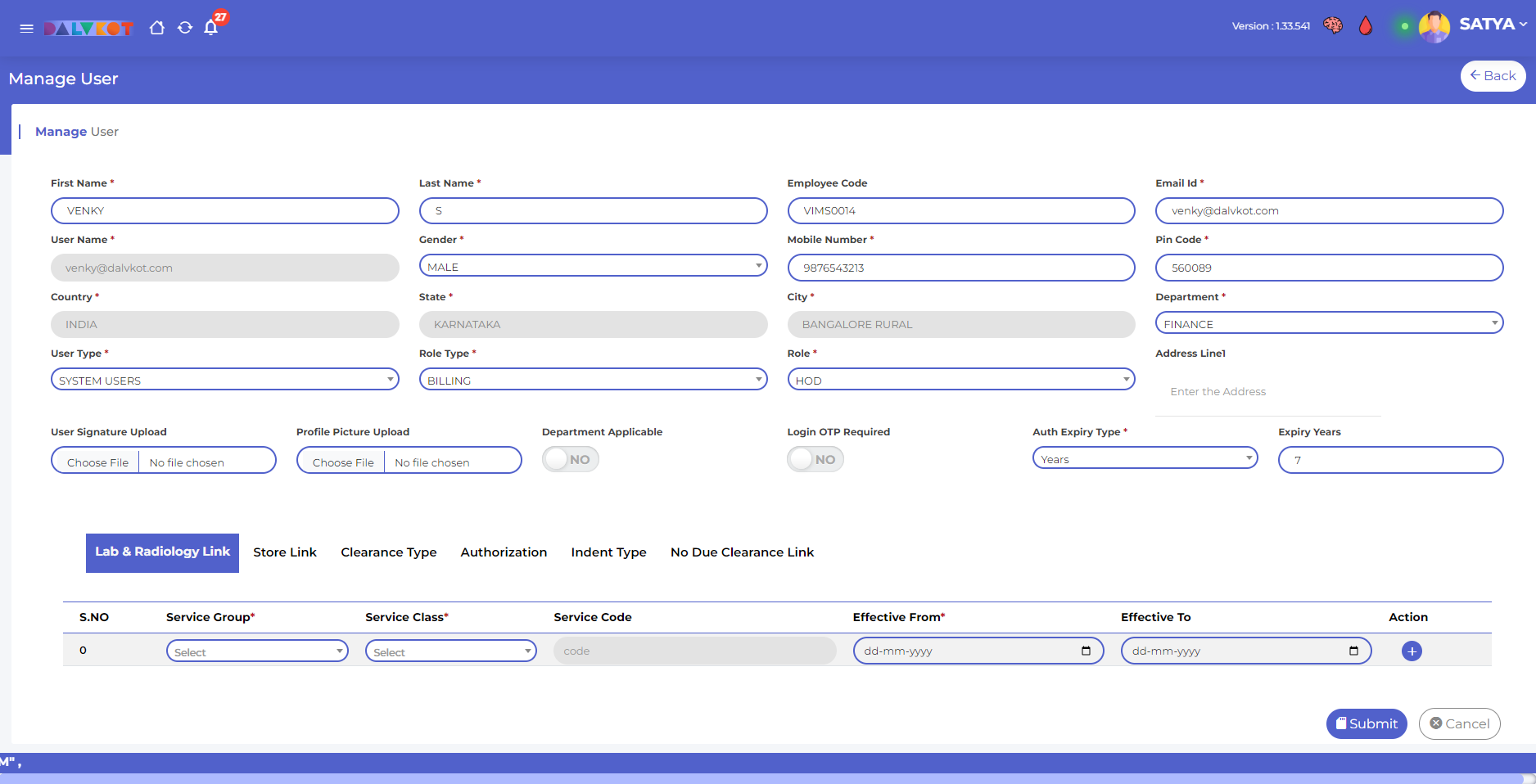Click the brain icon in header
1536x784 pixels.
tap(1333, 26)
